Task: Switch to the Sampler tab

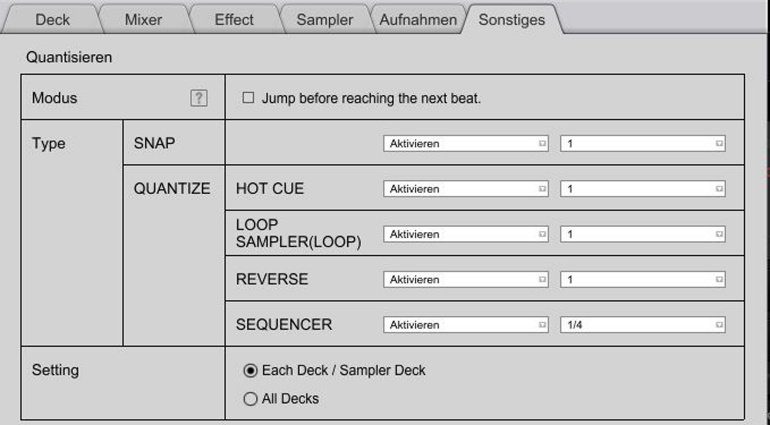Action: tap(324, 19)
